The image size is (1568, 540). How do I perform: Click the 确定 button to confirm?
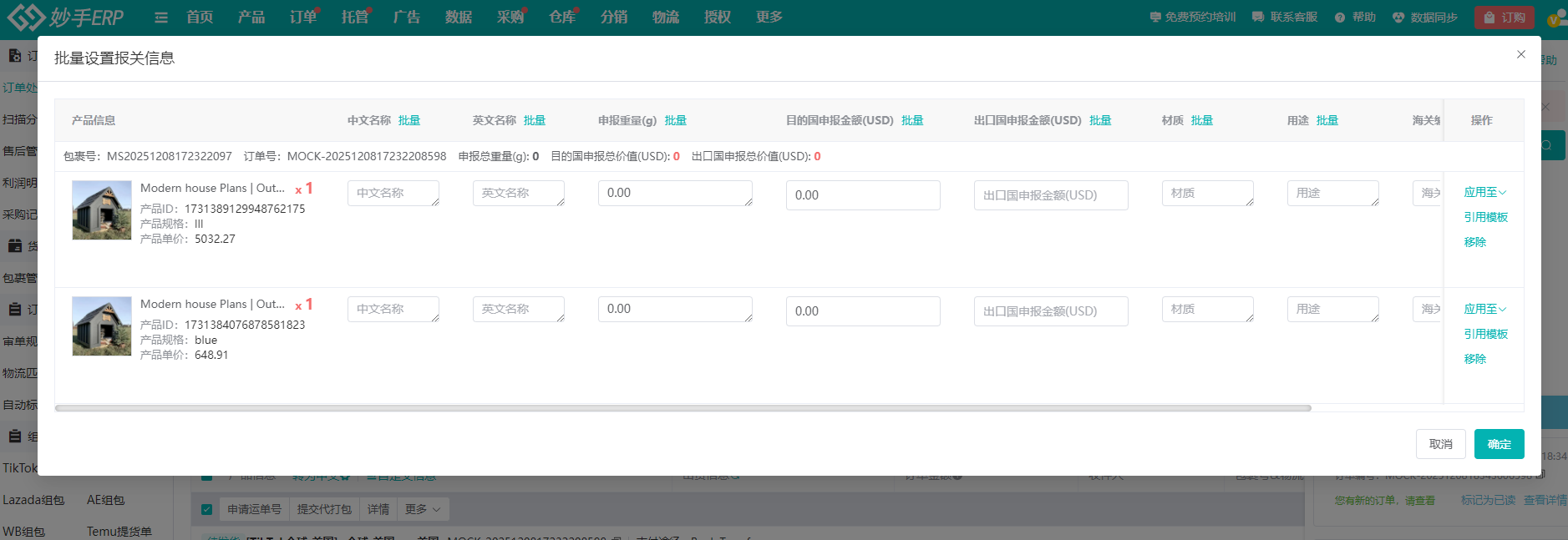pos(1499,444)
